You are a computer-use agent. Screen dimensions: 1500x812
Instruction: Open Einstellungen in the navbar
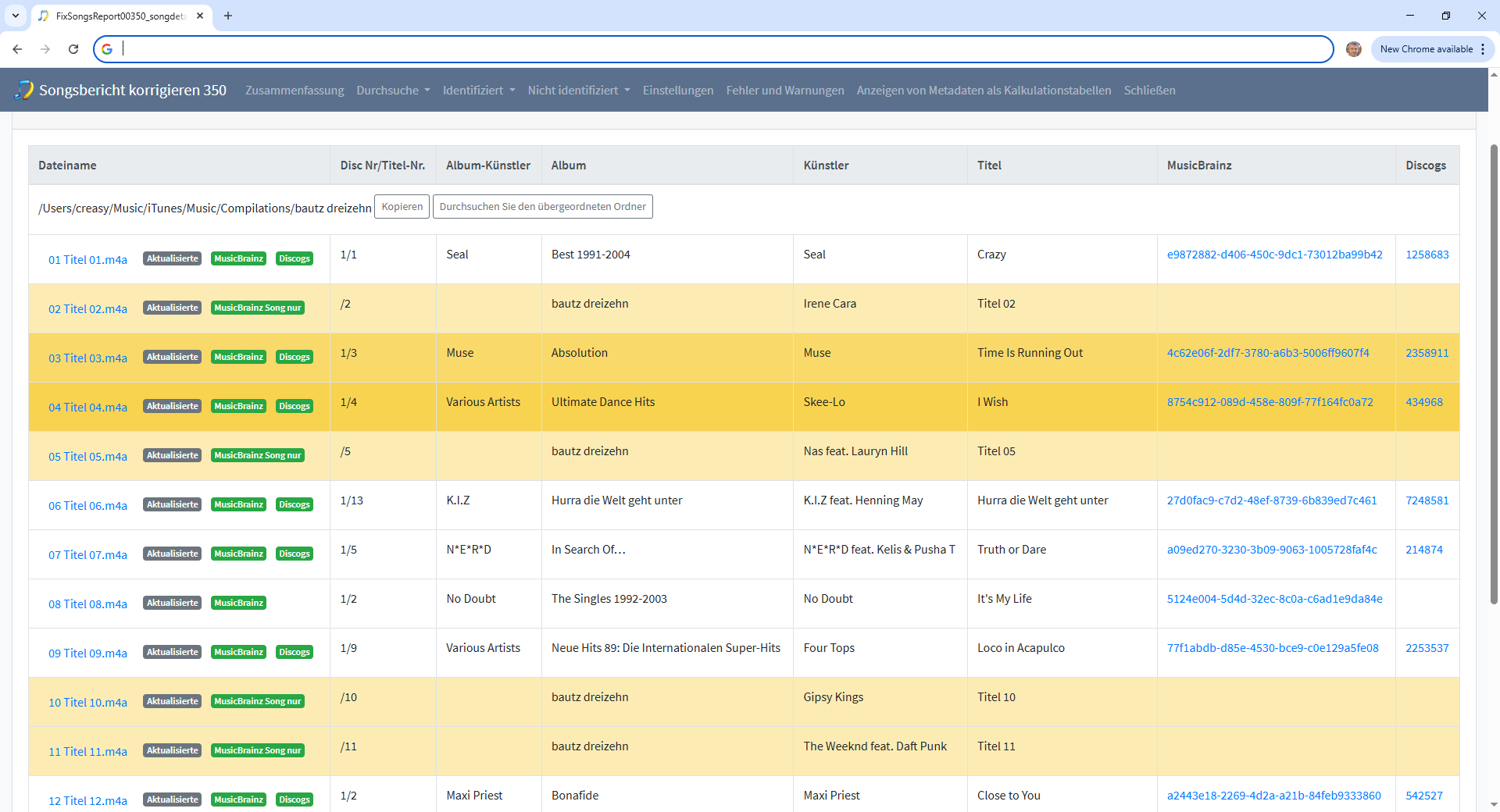pyautogui.click(x=678, y=91)
